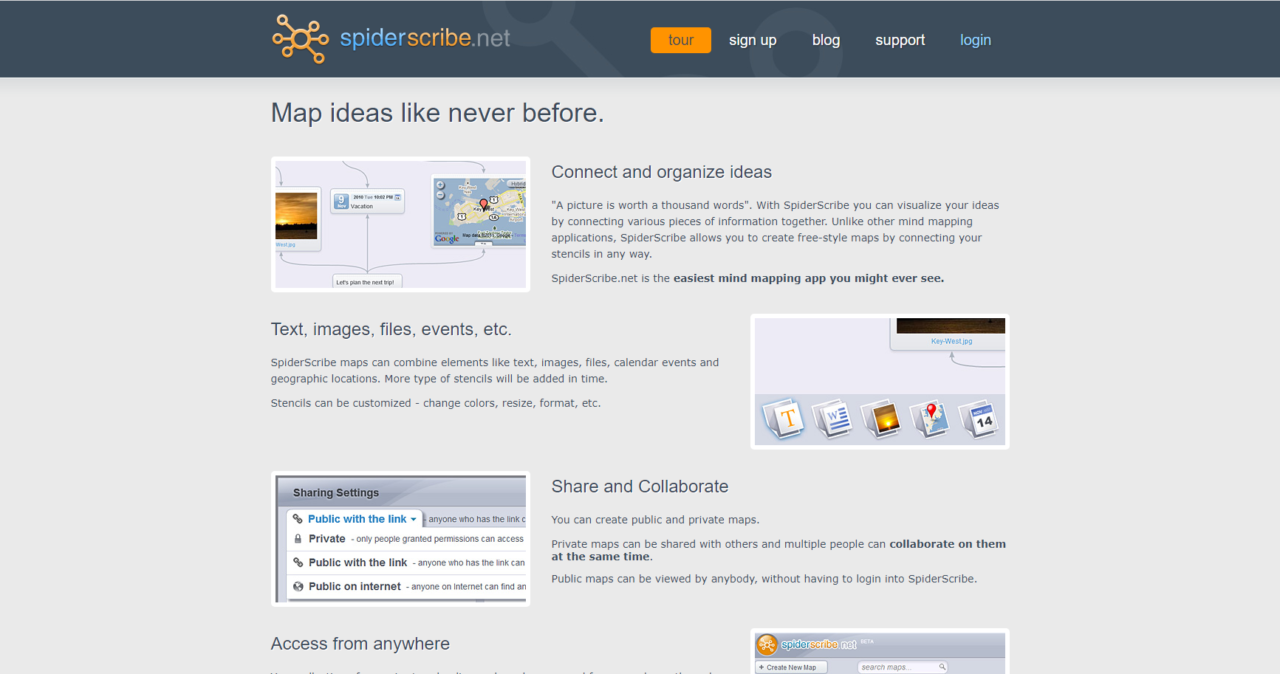Viewport: 1280px width, 674px height.
Task: Click the 'Create New Map' button
Action: tap(791, 667)
